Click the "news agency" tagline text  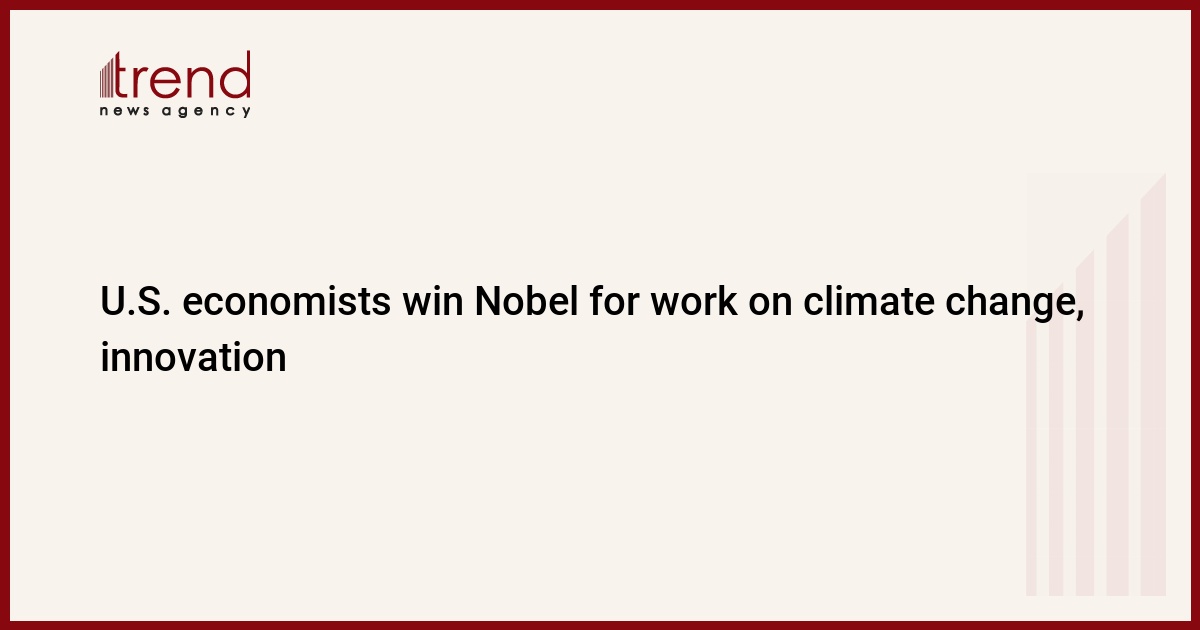(175, 111)
